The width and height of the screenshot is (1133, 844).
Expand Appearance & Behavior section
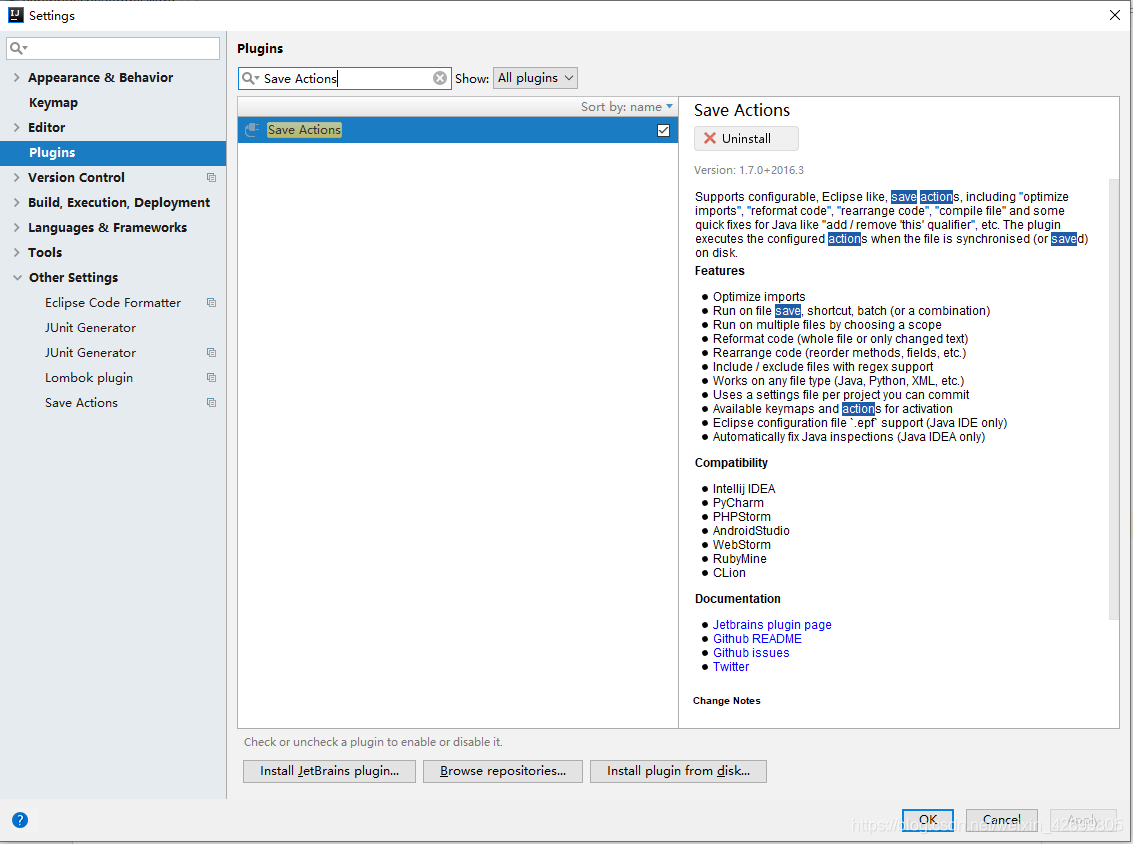point(17,77)
